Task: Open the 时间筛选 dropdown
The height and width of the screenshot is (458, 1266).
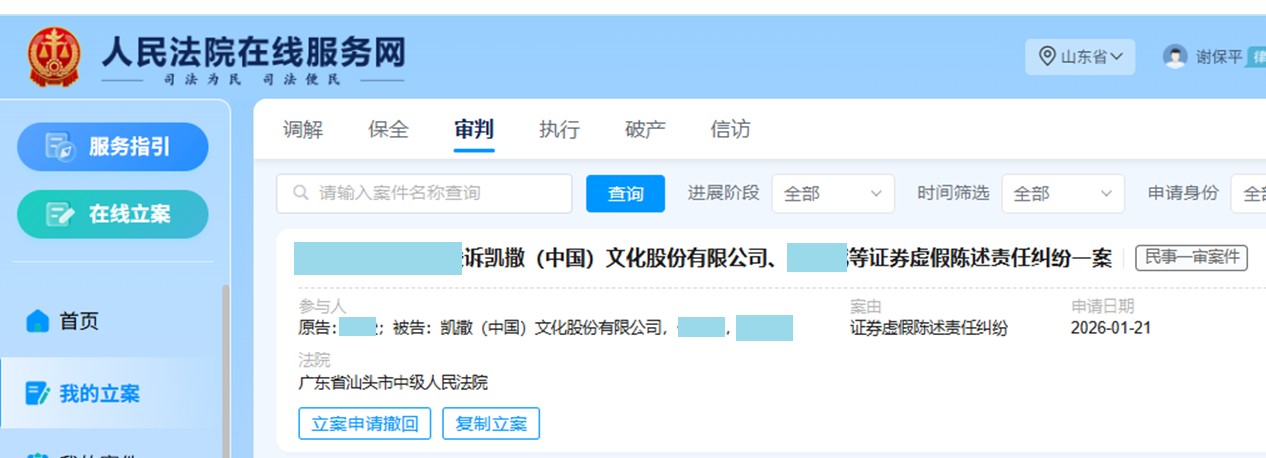Action: pyautogui.click(x=1063, y=193)
